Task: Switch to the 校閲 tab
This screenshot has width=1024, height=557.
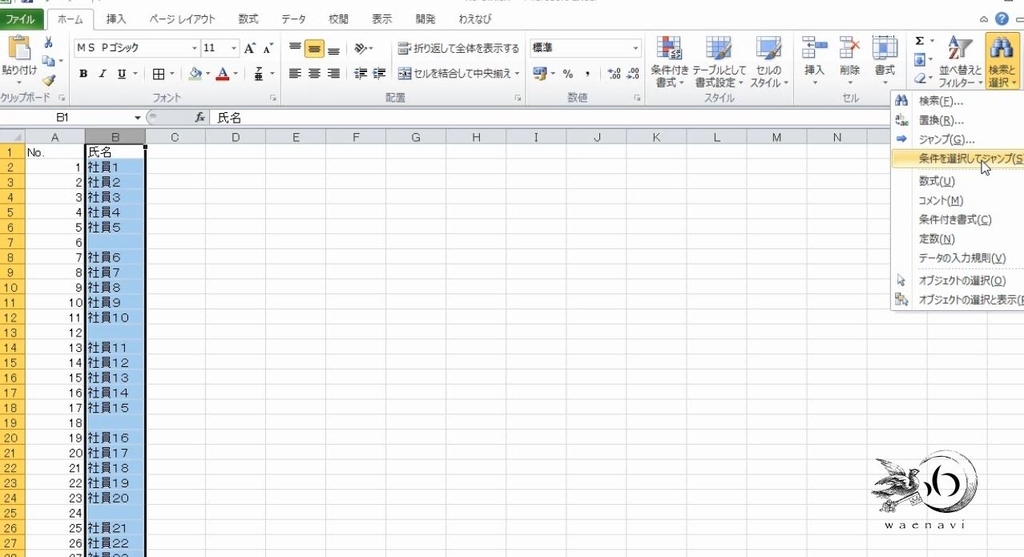Action: (x=338, y=19)
